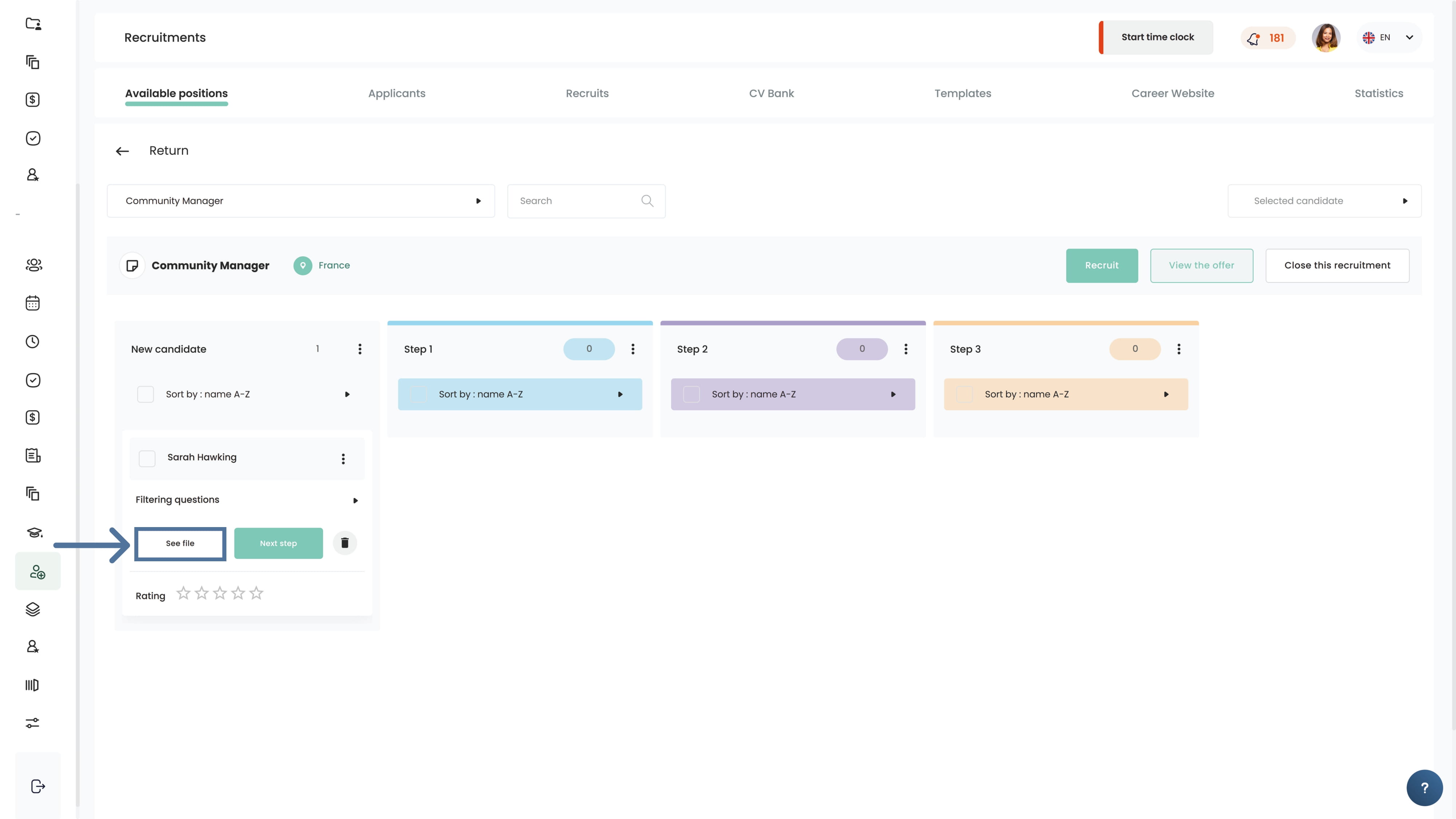Screen dimensions: 1456x819
Task: Open the help question mark button
Action: (x=1424, y=787)
